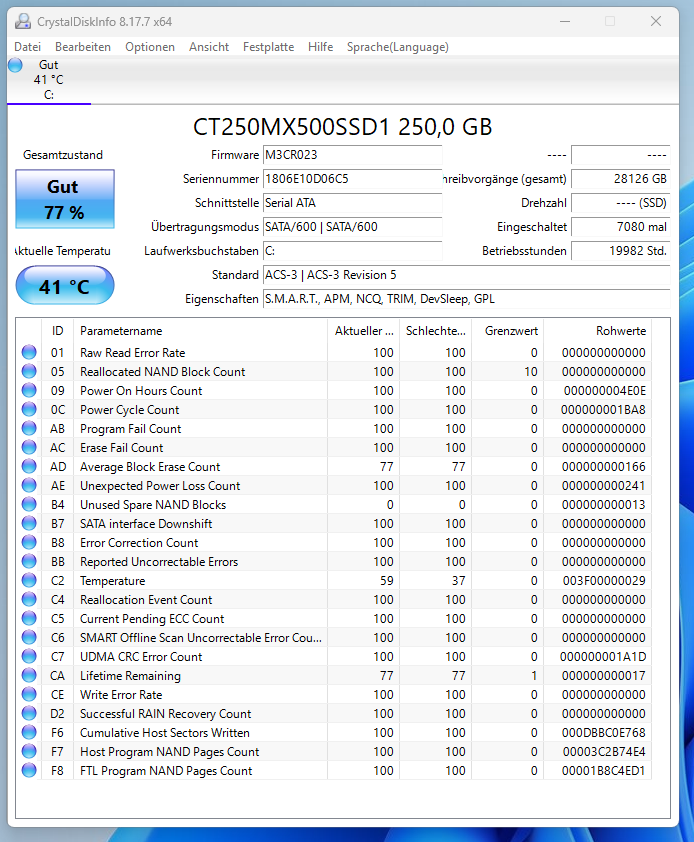Click the total writes value 28126 GB
Image resolution: width=694 pixels, height=842 pixels.
620,179
